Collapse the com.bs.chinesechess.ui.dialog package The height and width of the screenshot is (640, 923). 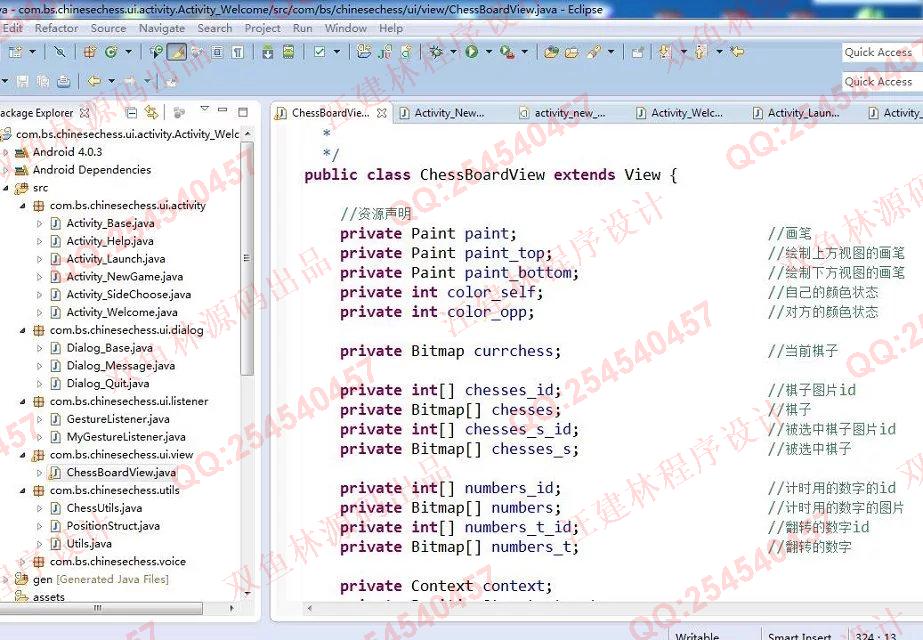(23, 330)
